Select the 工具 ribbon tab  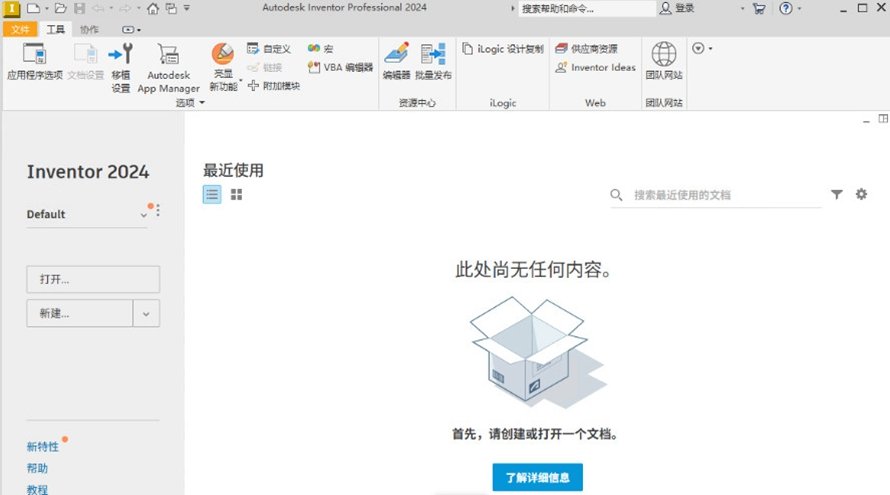[55, 30]
